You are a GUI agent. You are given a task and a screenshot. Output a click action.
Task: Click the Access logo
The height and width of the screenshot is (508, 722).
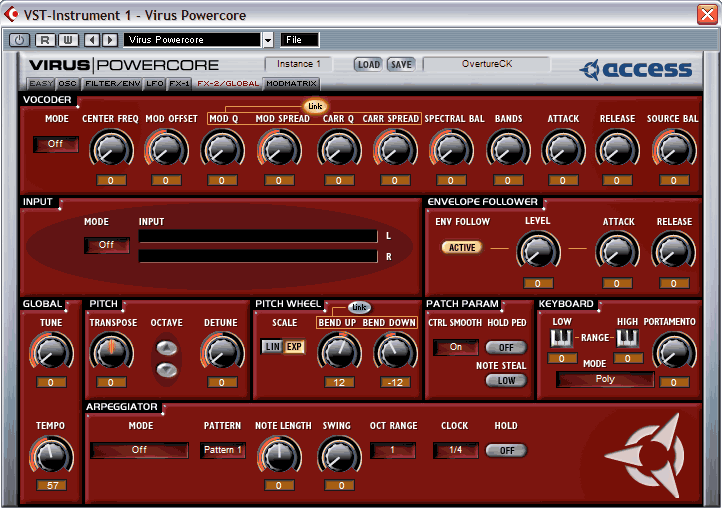(636, 70)
